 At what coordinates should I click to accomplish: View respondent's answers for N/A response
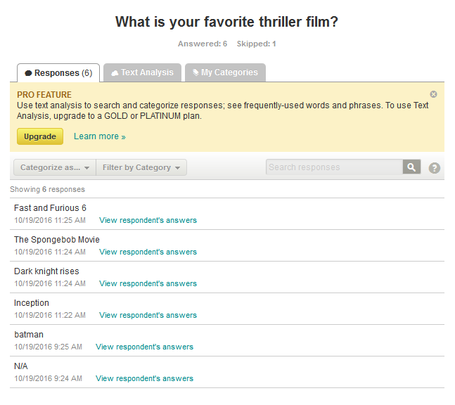pos(144,378)
